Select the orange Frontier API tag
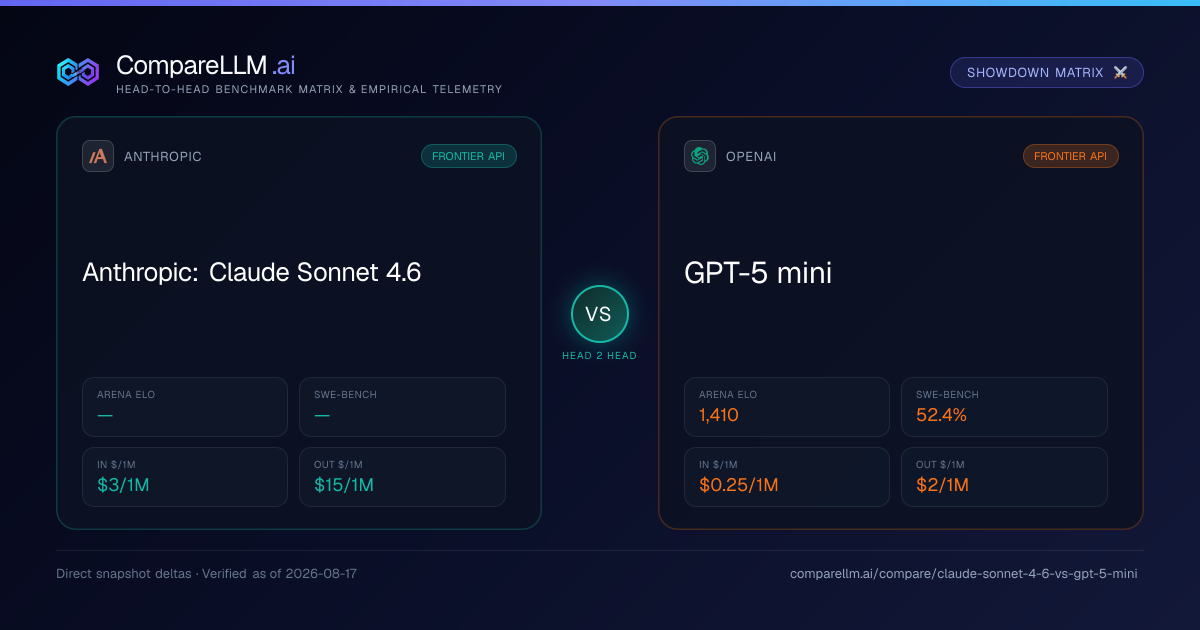This screenshot has height=630, width=1200. 1071,156
